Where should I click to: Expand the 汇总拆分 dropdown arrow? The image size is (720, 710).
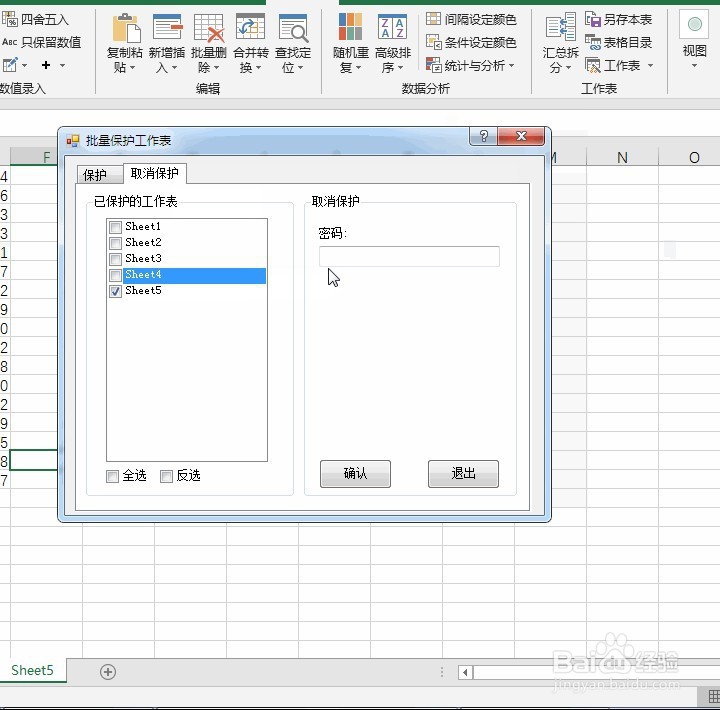[568, 68]
